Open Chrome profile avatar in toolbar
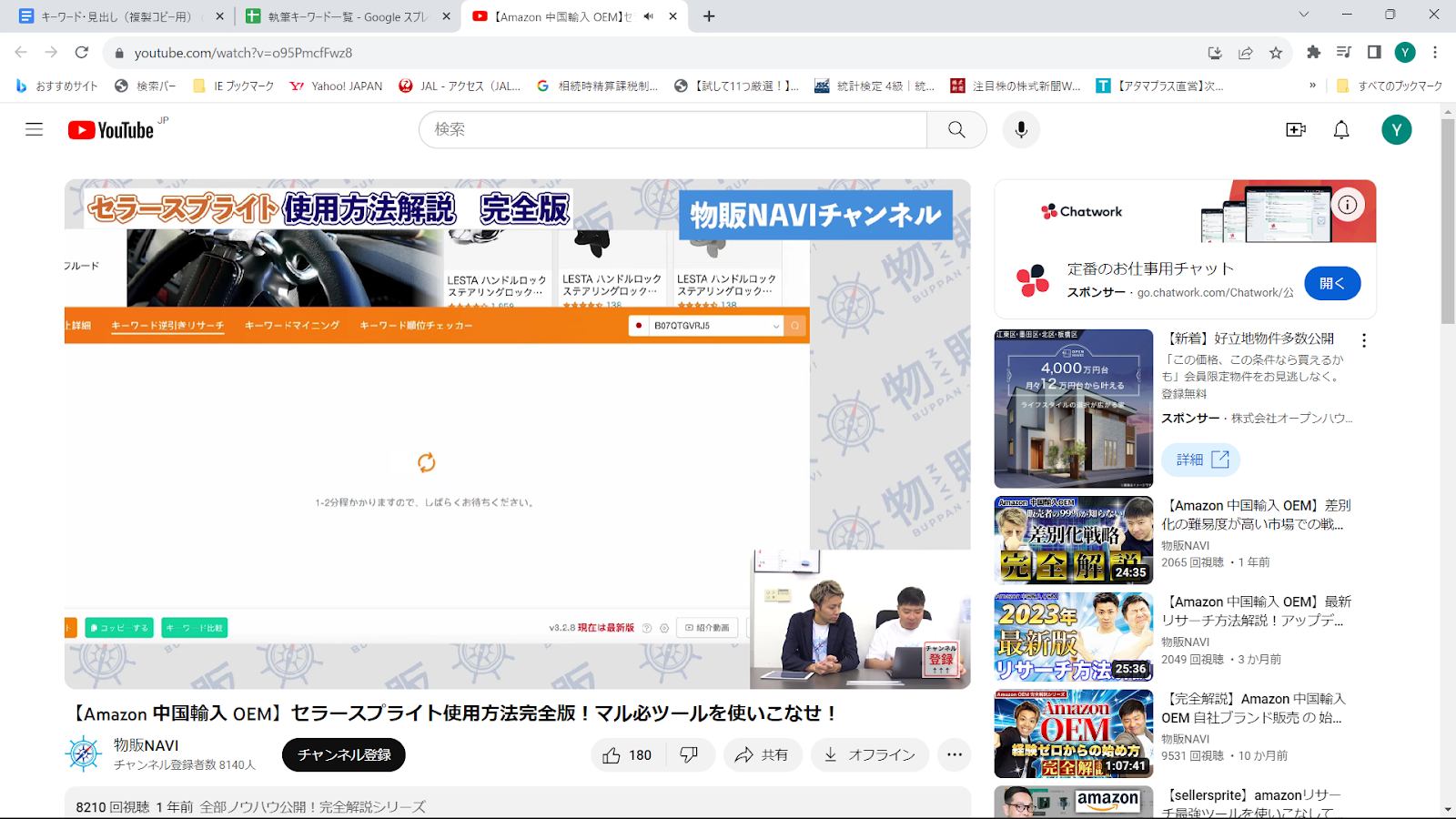 (x=1405, y=53)
